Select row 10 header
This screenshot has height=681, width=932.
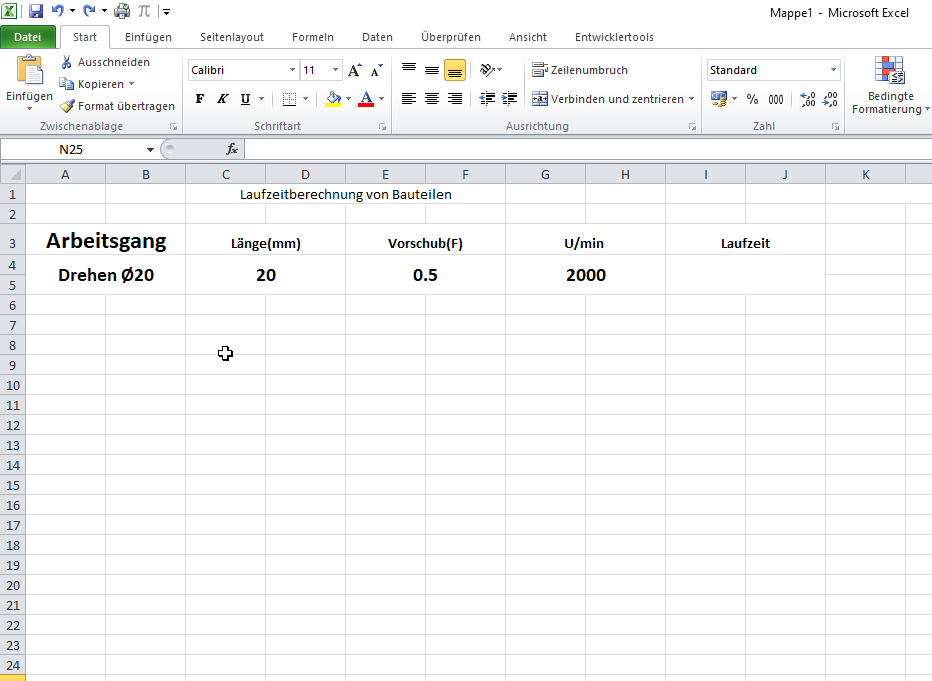[12, 385]
